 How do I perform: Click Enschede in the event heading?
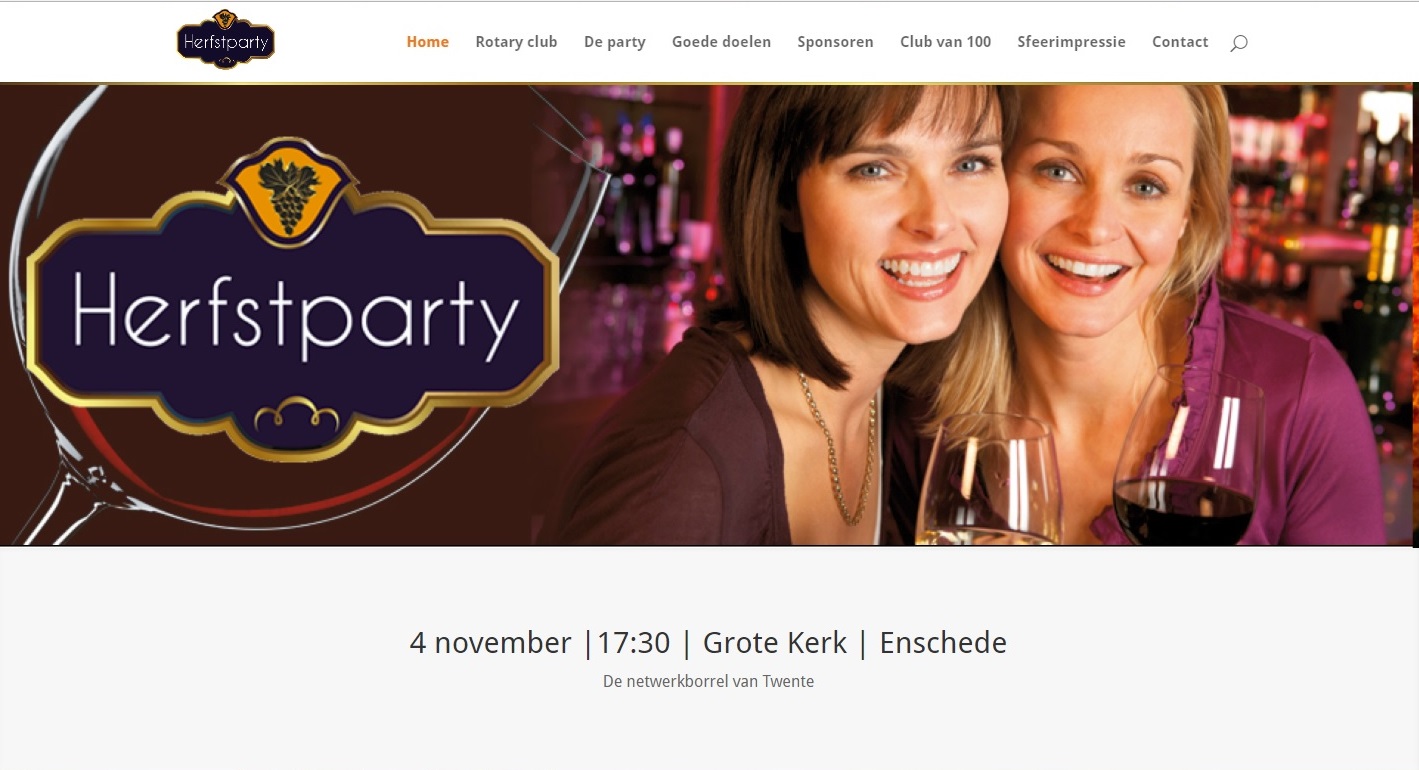(943, 643)
